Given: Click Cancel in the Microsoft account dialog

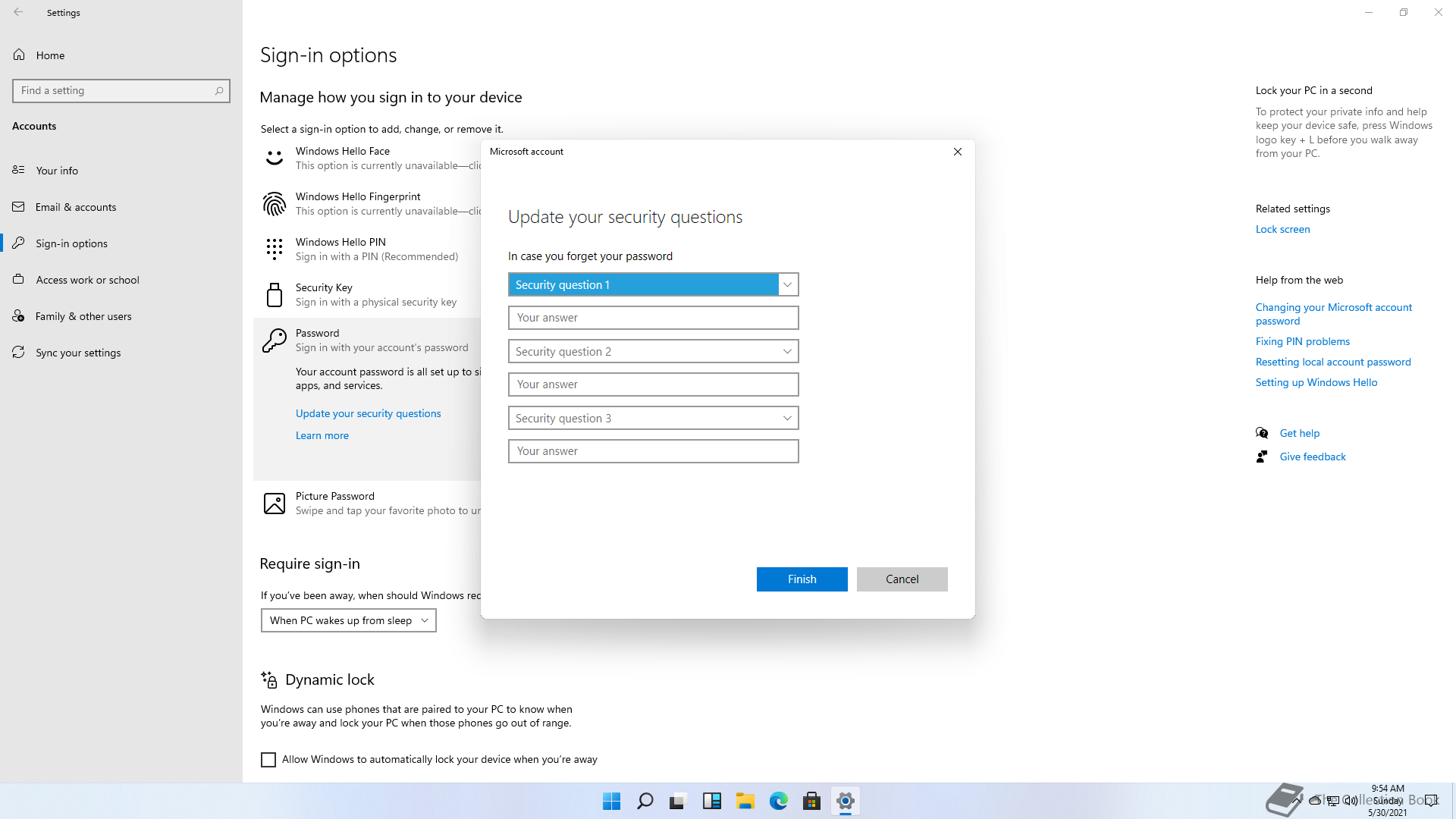Looking at the screenshot, I should pyautogui.click(x=902, y=579).
